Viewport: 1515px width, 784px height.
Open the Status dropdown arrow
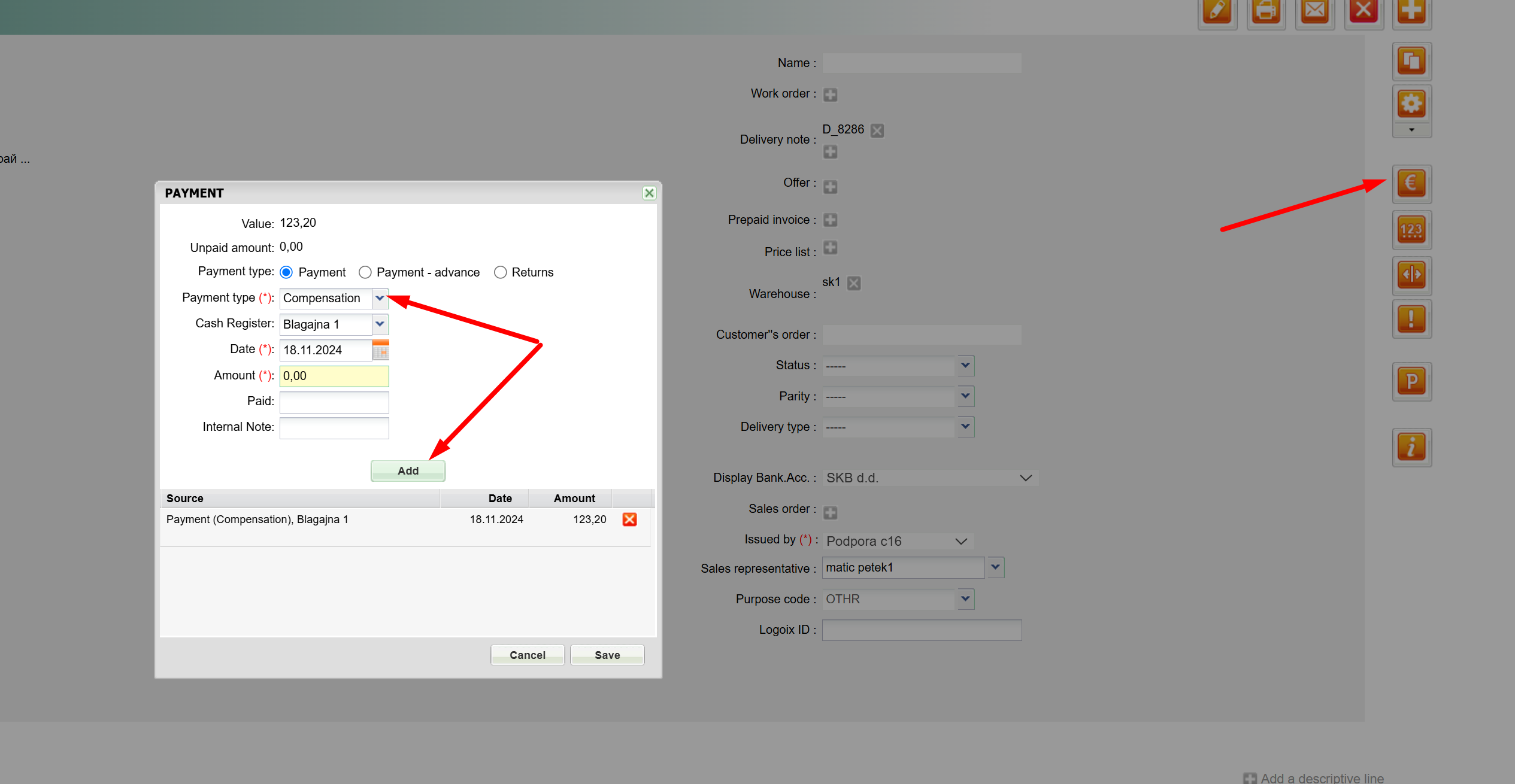(965, 365)
